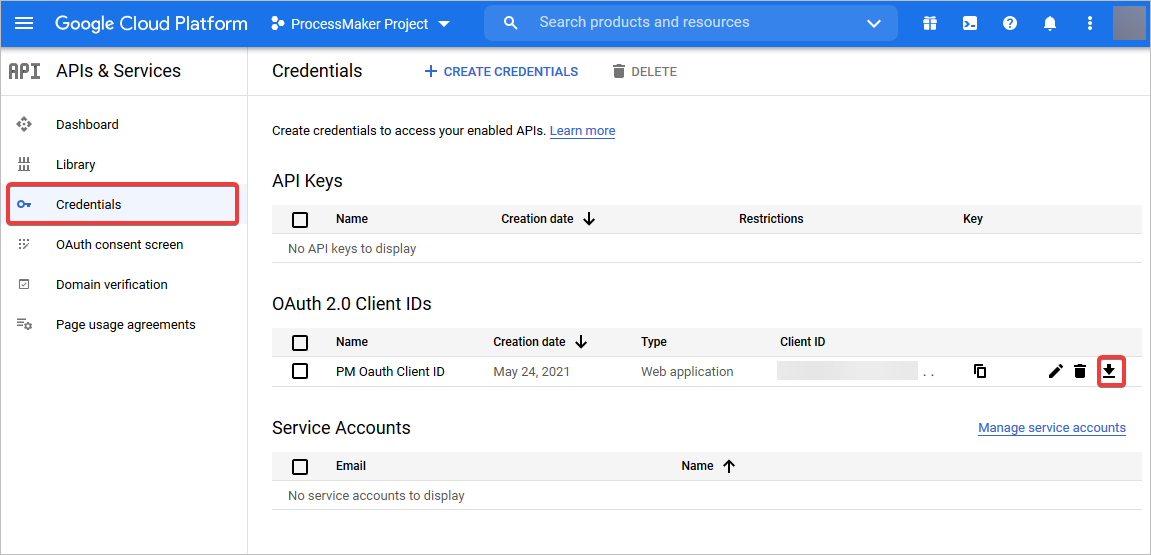Edit PM Oauth Client ID with pencil

coord(1055,371)
